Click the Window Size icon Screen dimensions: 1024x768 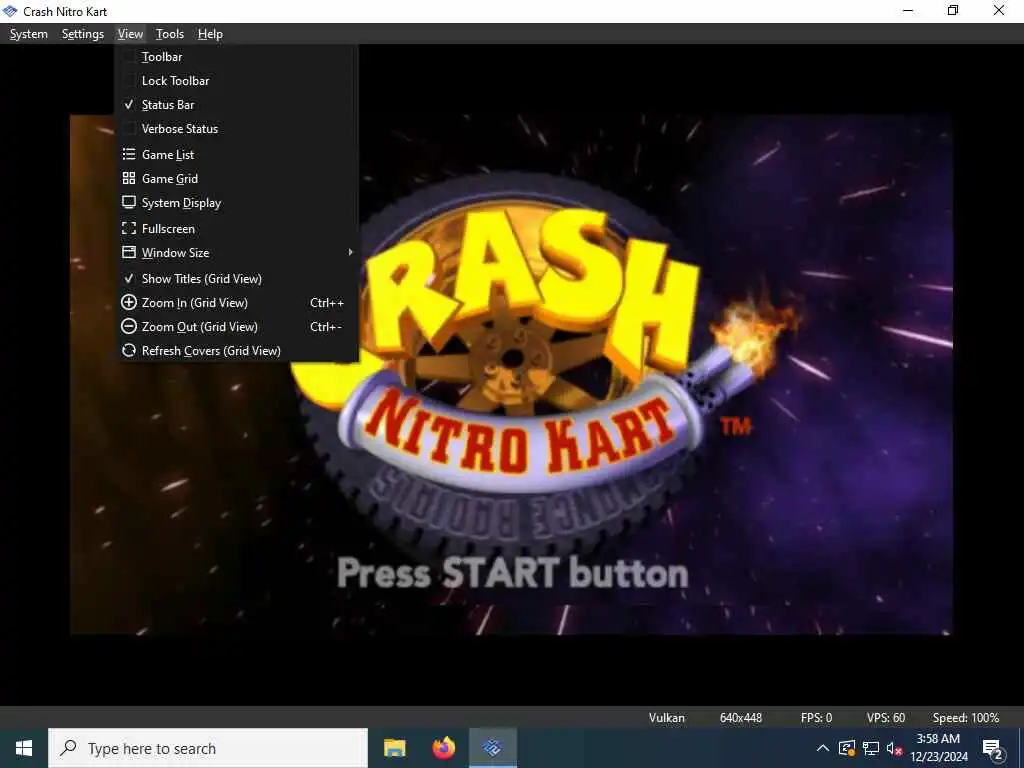tap(129, 253)
